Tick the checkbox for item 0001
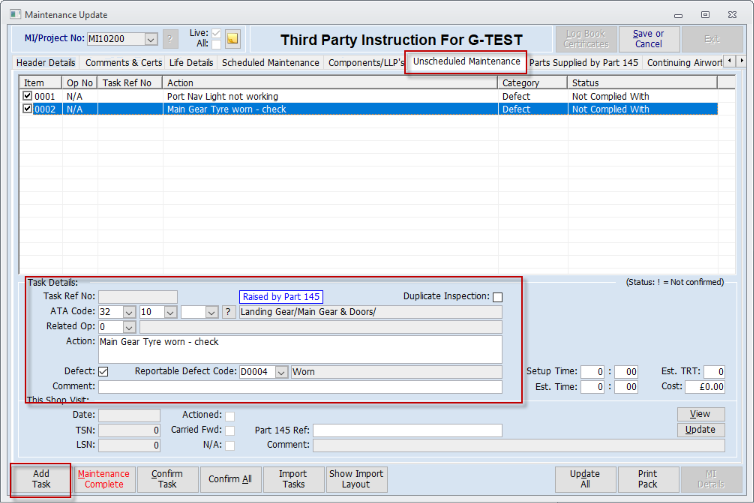Screen dimensions: 754x503 click(27, 97)
